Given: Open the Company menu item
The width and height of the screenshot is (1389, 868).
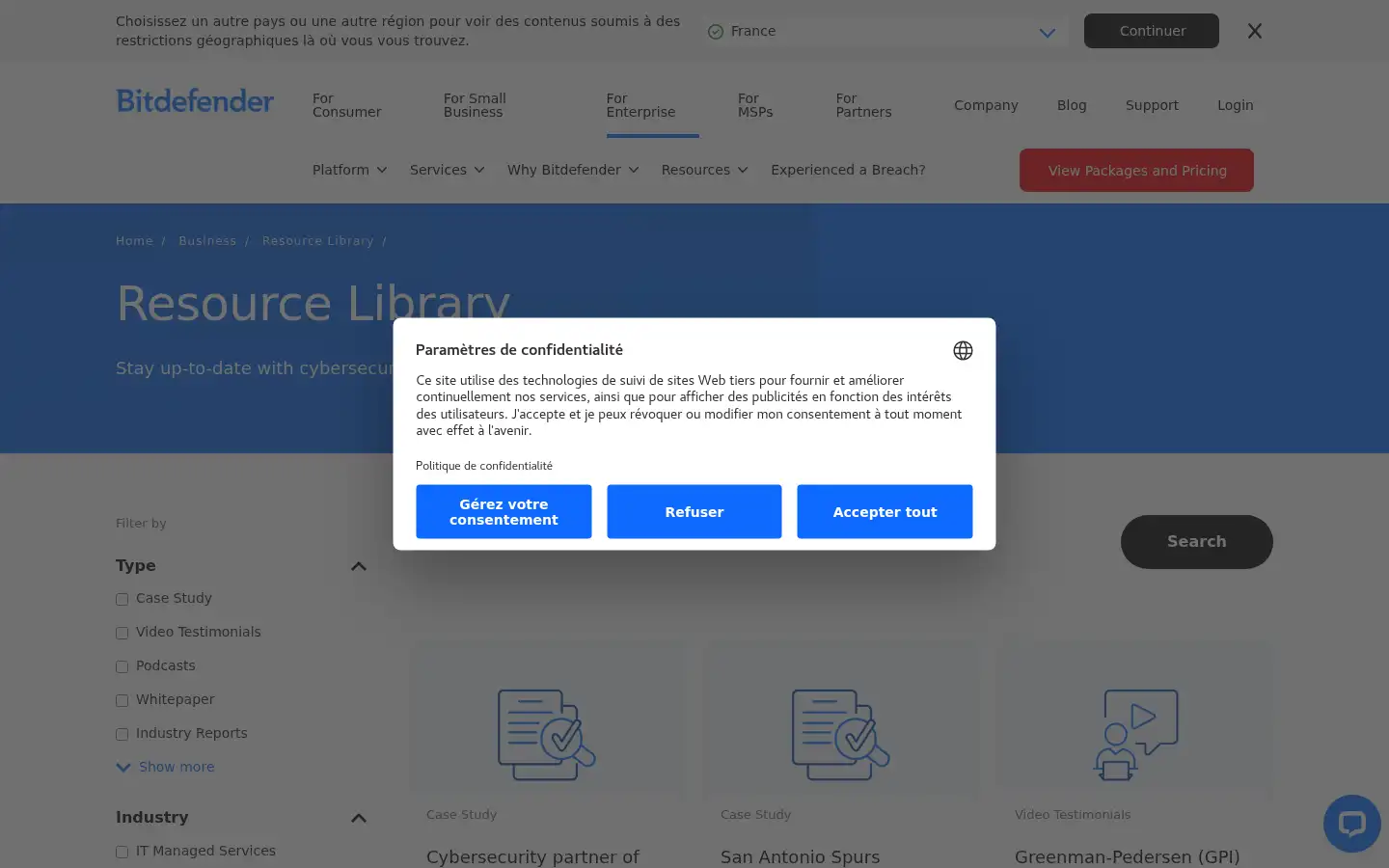Looking at the screenshot, I should point(986,105).
